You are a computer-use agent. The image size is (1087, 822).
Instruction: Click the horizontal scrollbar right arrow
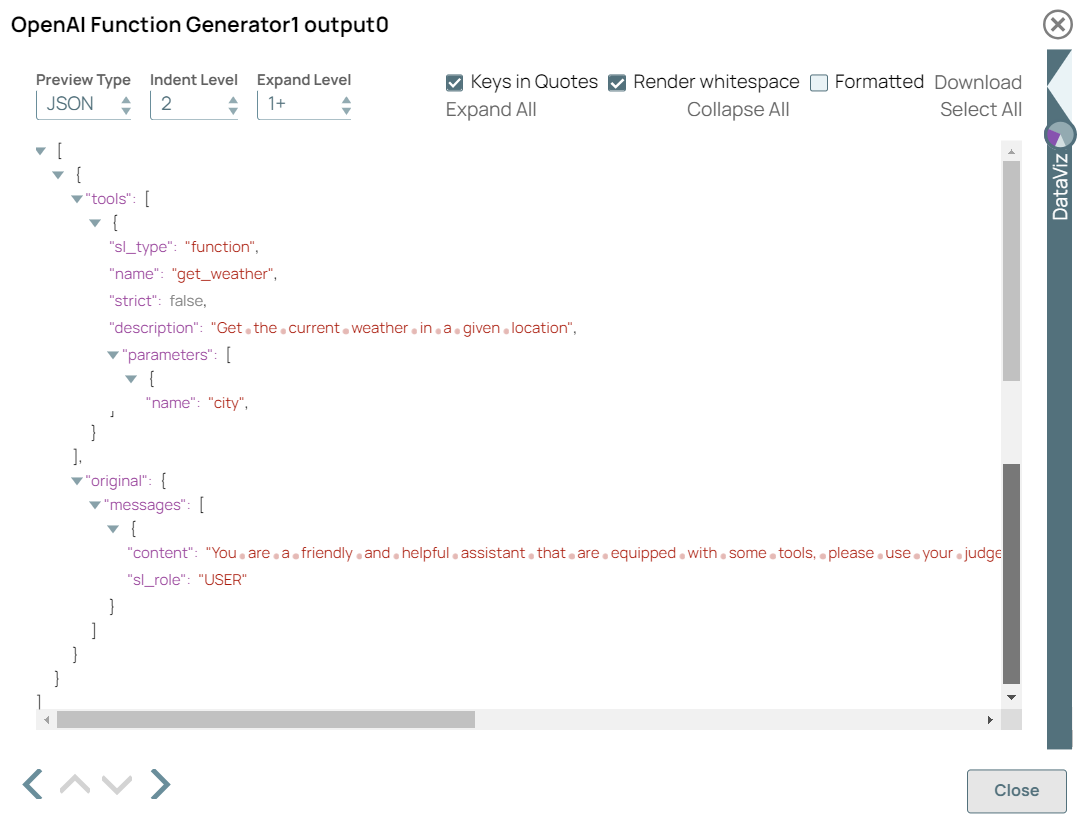[990, 720]
